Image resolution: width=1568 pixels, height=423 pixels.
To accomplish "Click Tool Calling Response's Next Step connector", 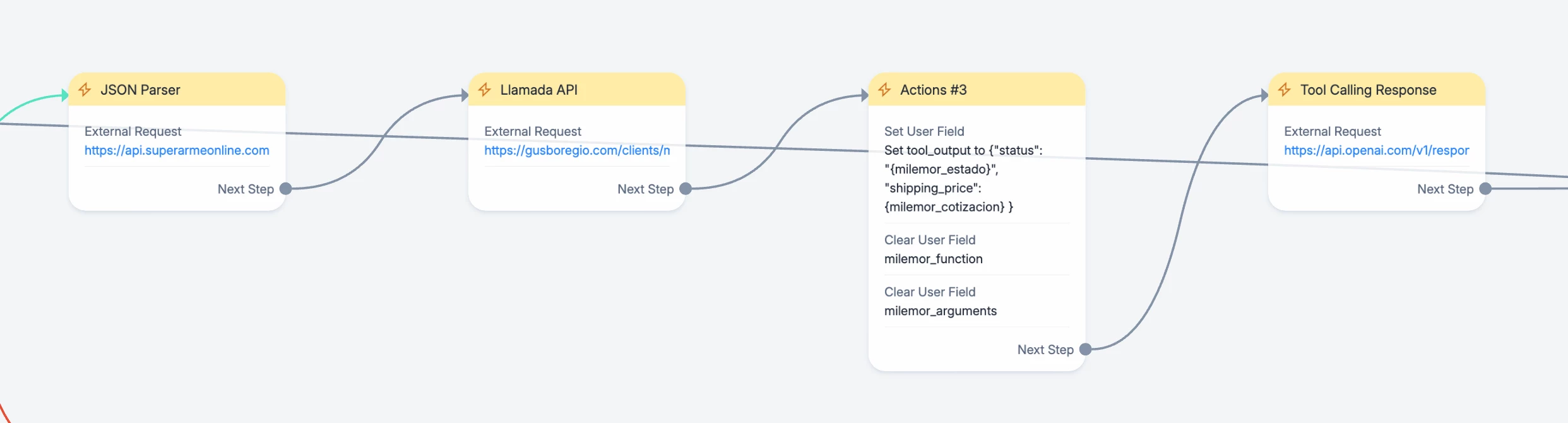I will [x=1485, y=189].
